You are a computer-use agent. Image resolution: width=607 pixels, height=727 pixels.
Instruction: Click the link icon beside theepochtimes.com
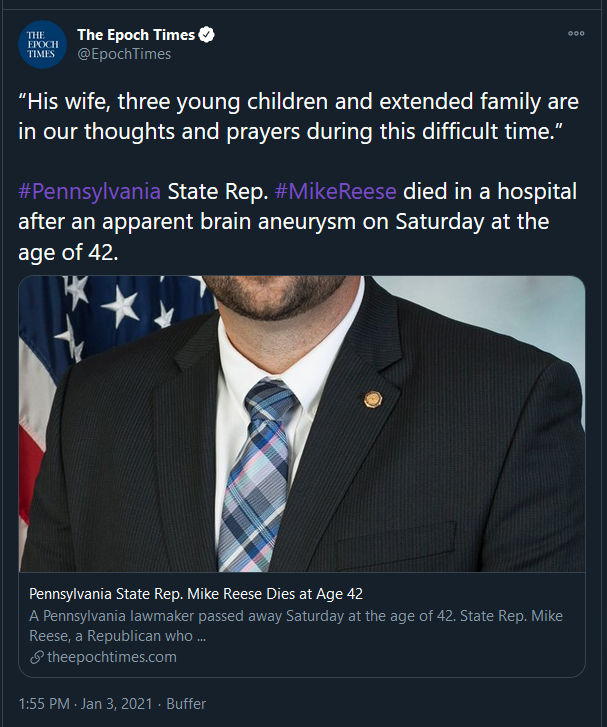tap(37, 657)
